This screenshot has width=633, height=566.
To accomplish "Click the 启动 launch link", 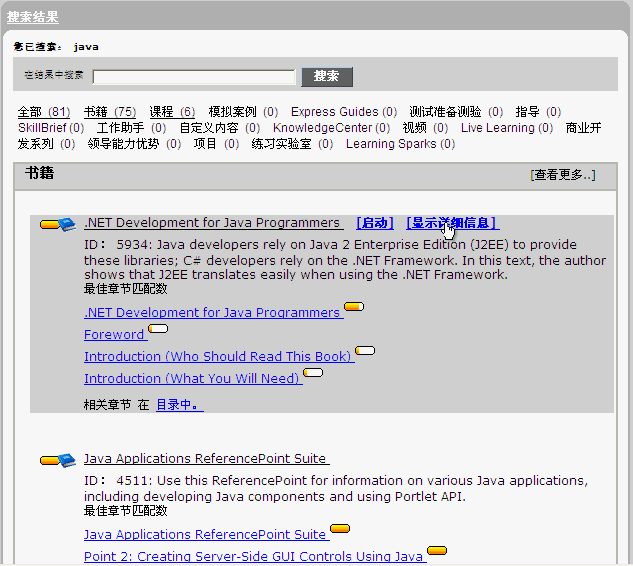I will pos(375,223).
